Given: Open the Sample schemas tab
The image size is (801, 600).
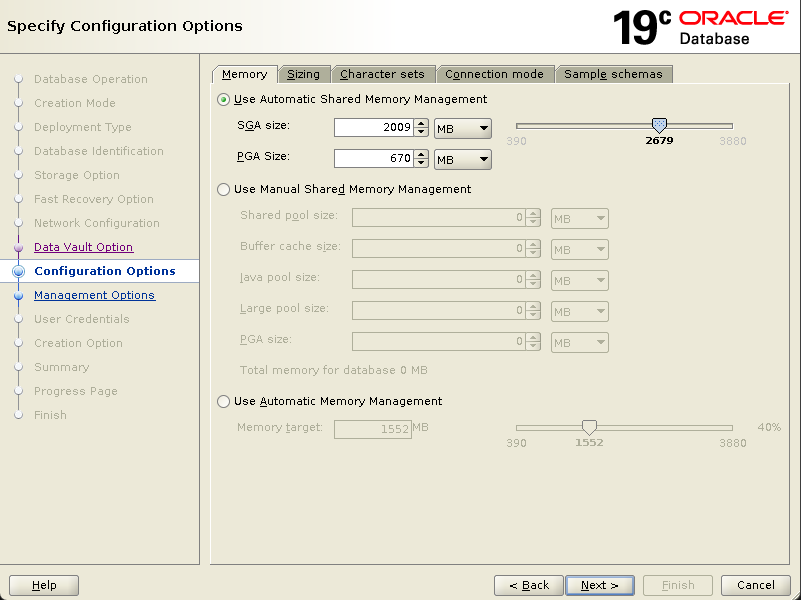Looking at the screenshot, I should click(x=614, y=75).
